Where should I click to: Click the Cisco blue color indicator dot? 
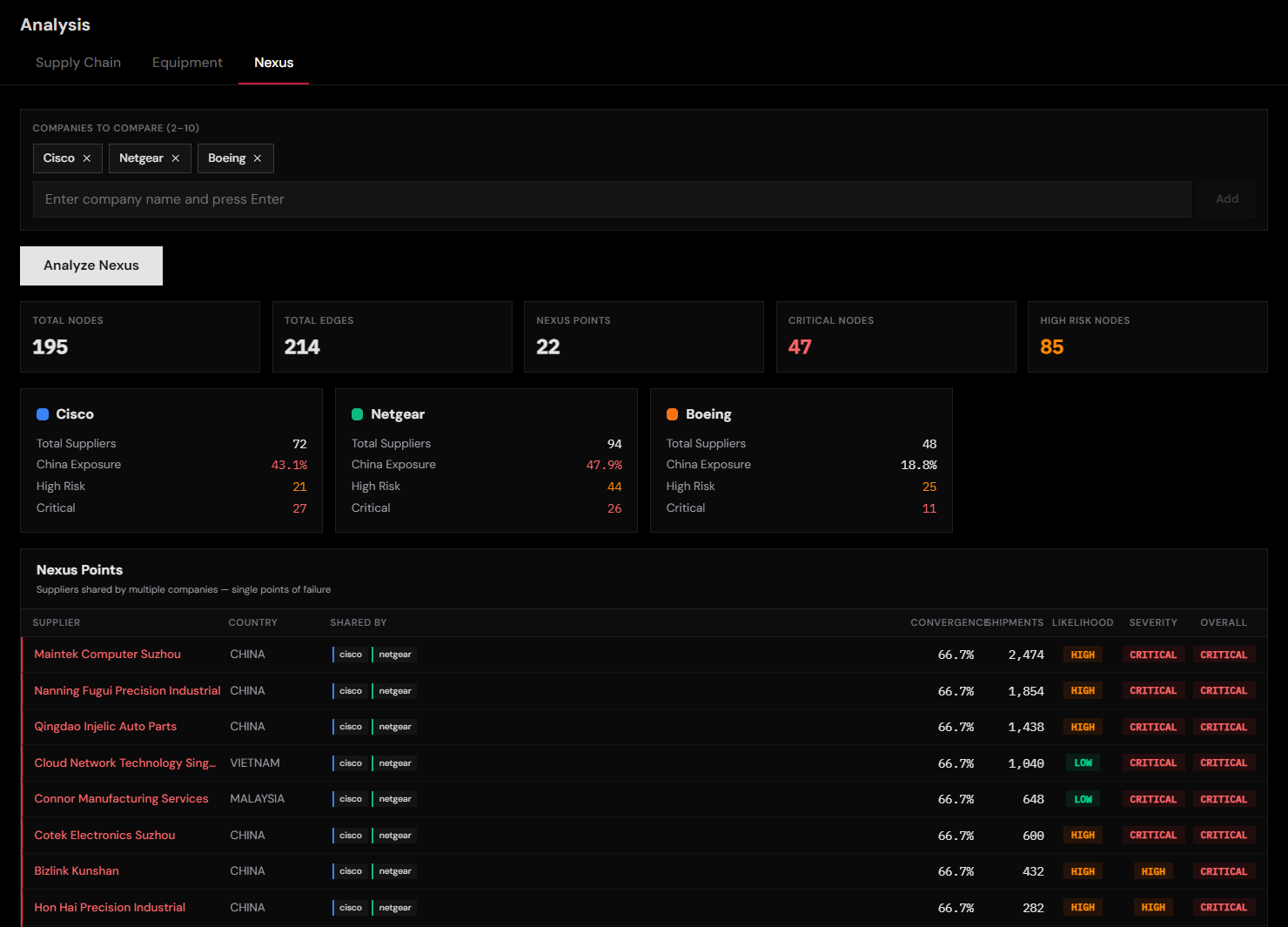click(x=44, y=413)
